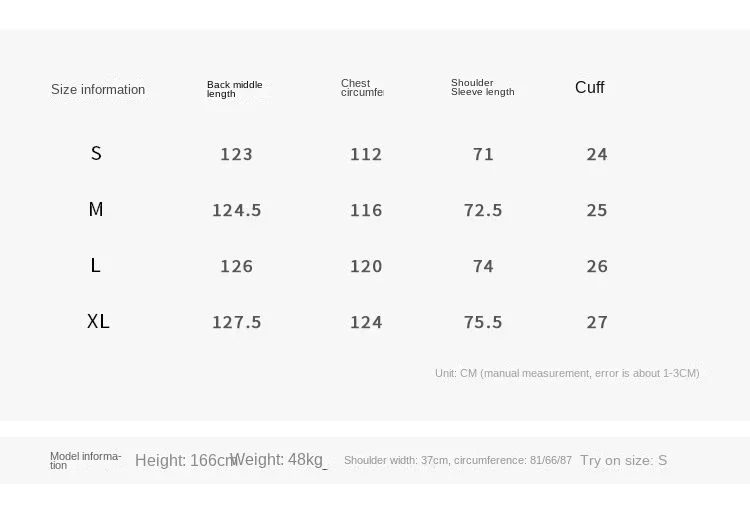Select the 27 cuff value
Screen dimensions: 750x519
tap(597, 322)
